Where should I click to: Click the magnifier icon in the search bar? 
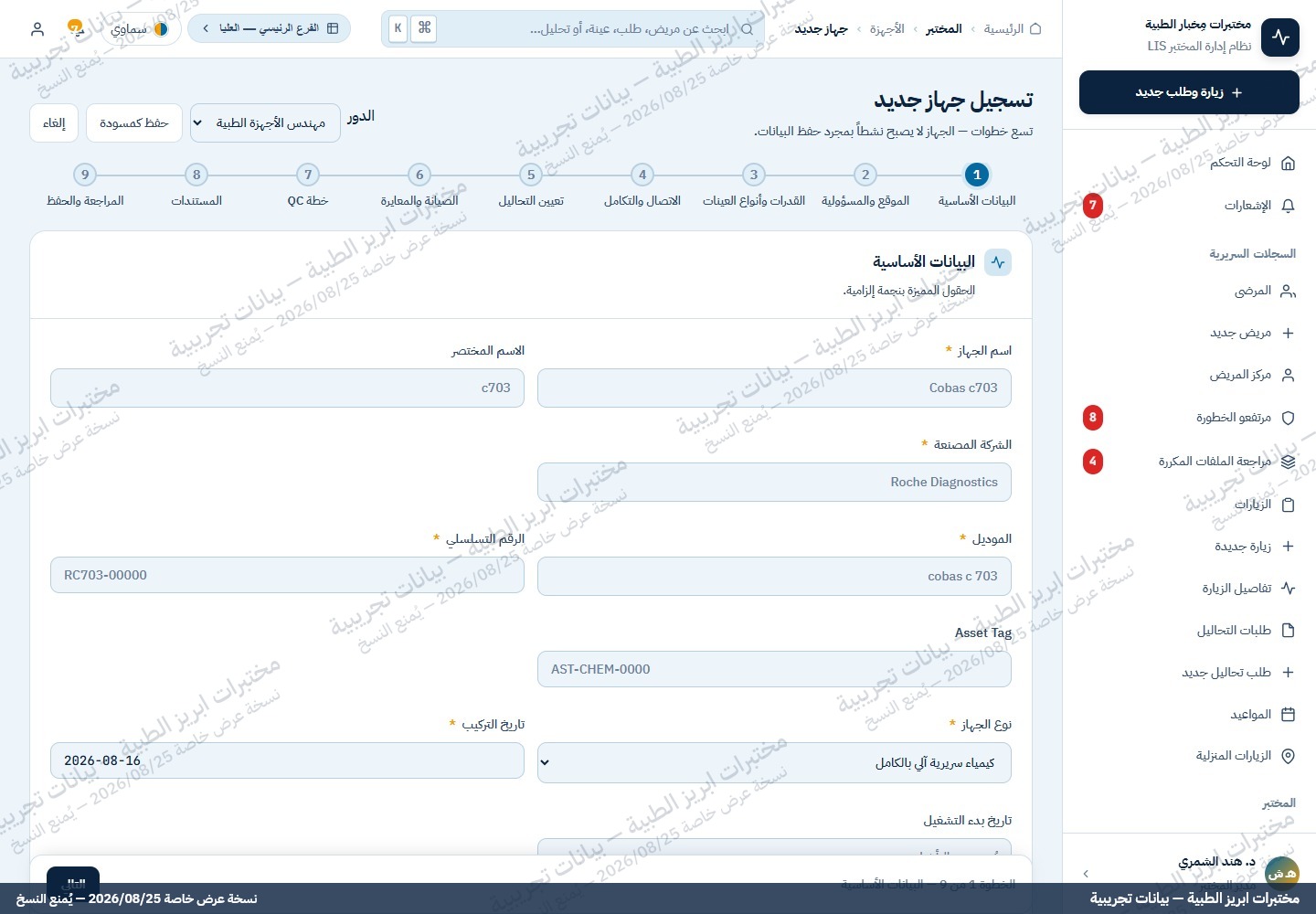point(748,29)
